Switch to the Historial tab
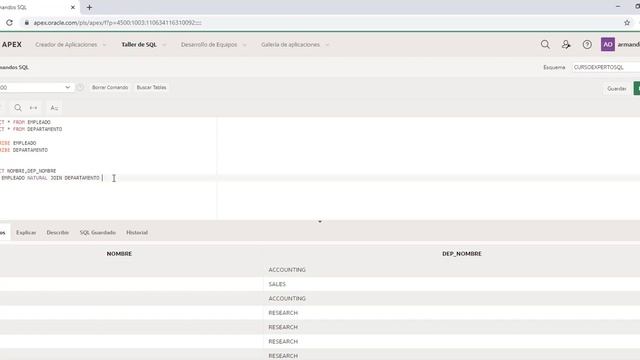The height and width of the screenshot is (360, 640). [x=137, y=232]
